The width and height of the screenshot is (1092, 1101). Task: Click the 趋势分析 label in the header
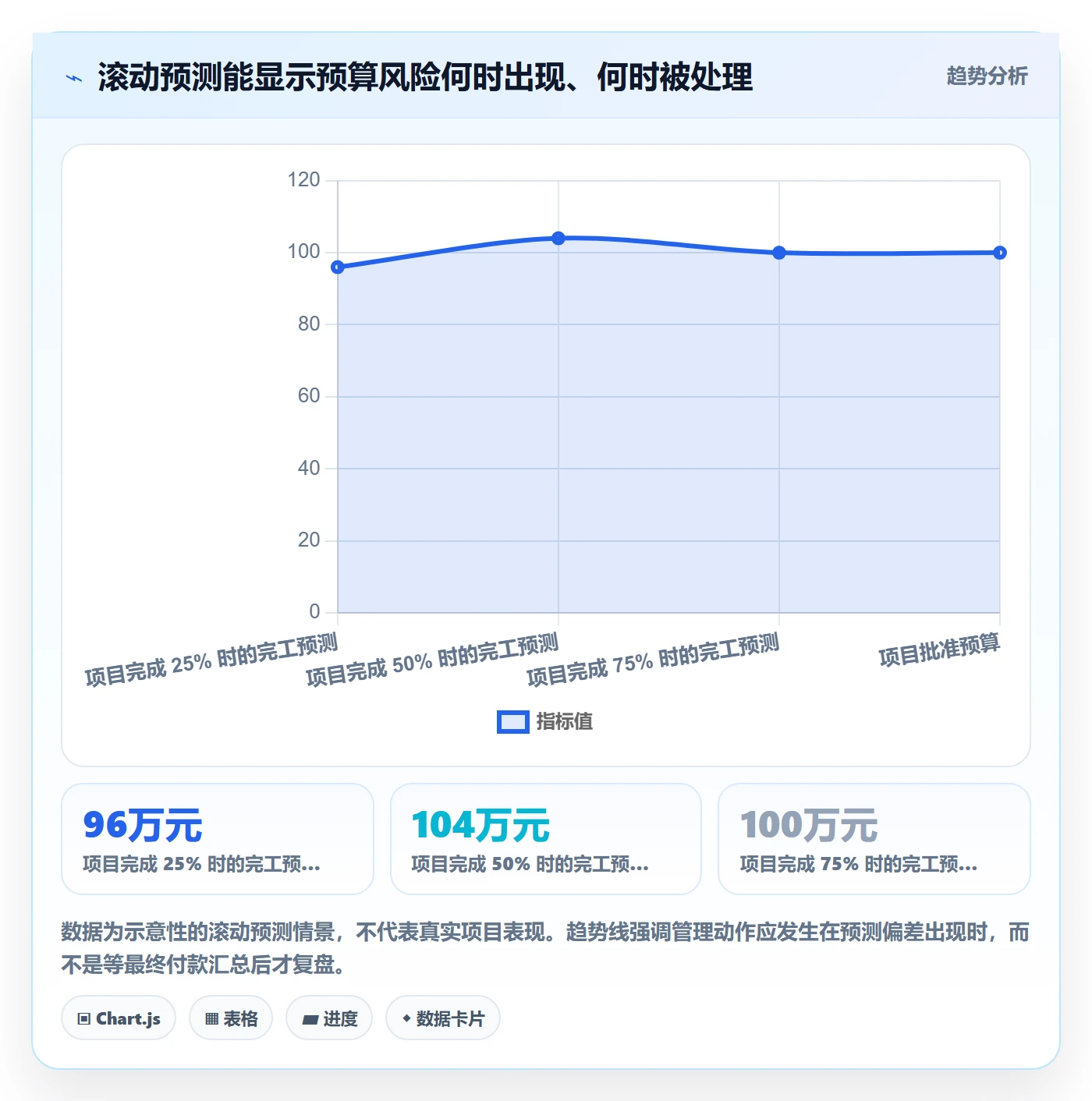987,76
